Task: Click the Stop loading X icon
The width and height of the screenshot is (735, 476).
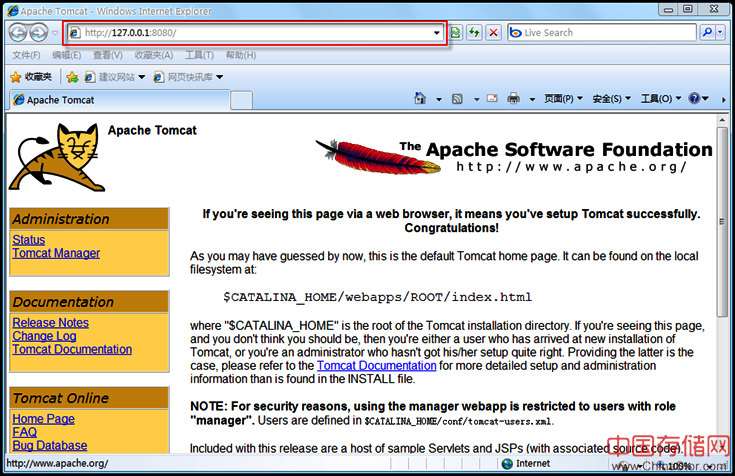Action: click(493, 33)
